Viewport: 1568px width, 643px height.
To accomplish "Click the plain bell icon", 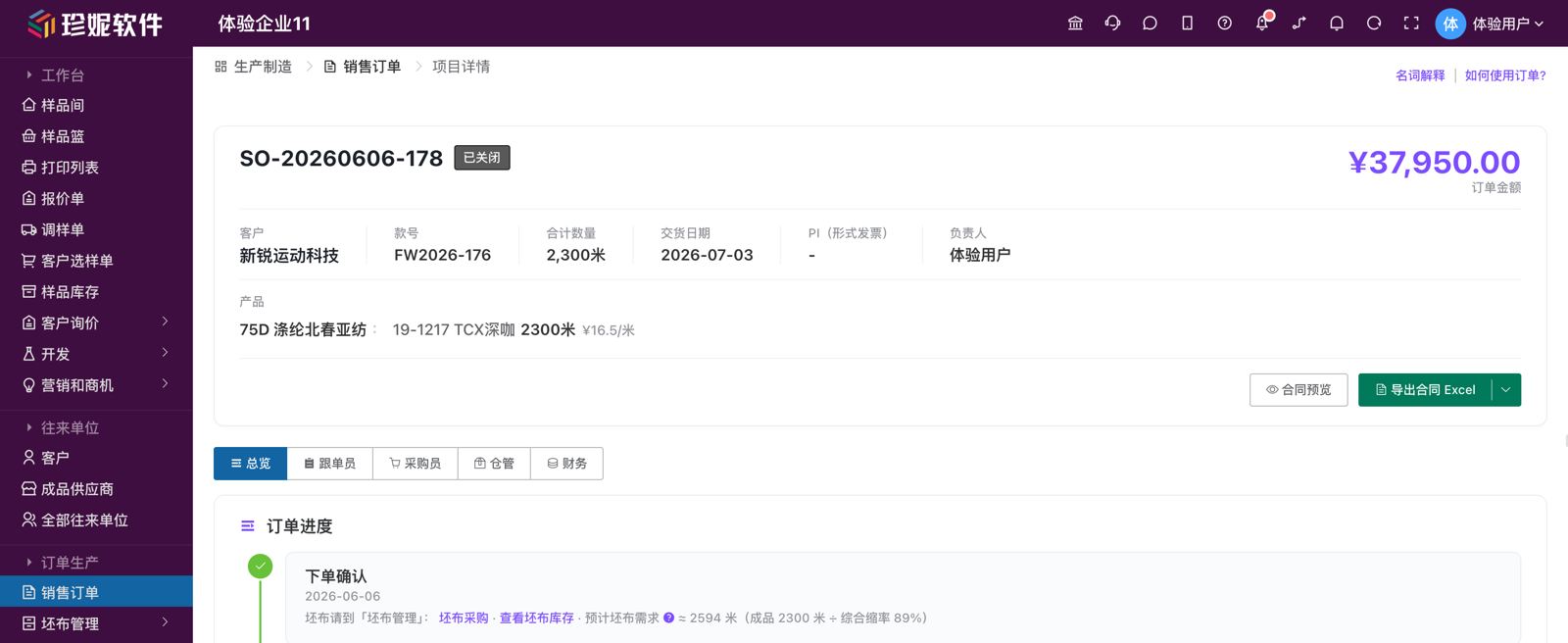I will pyautogui.click(x=1337, y=24).
